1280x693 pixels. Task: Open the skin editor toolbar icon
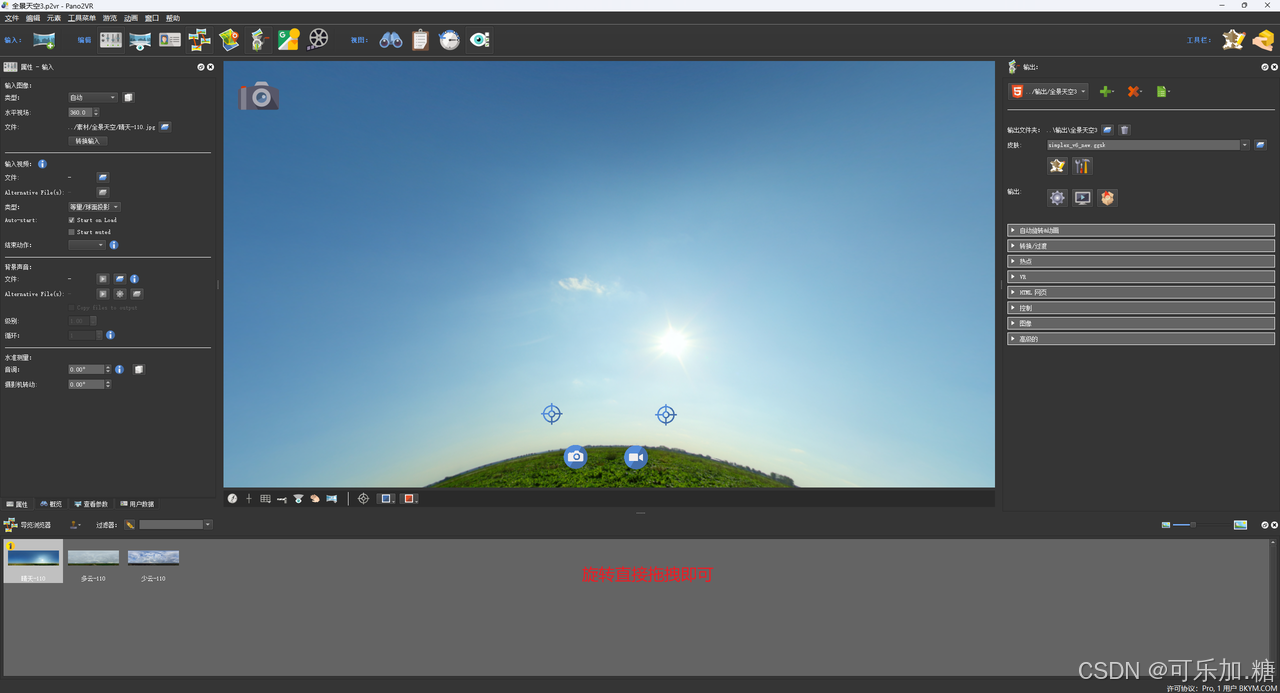pos(1233,40)
